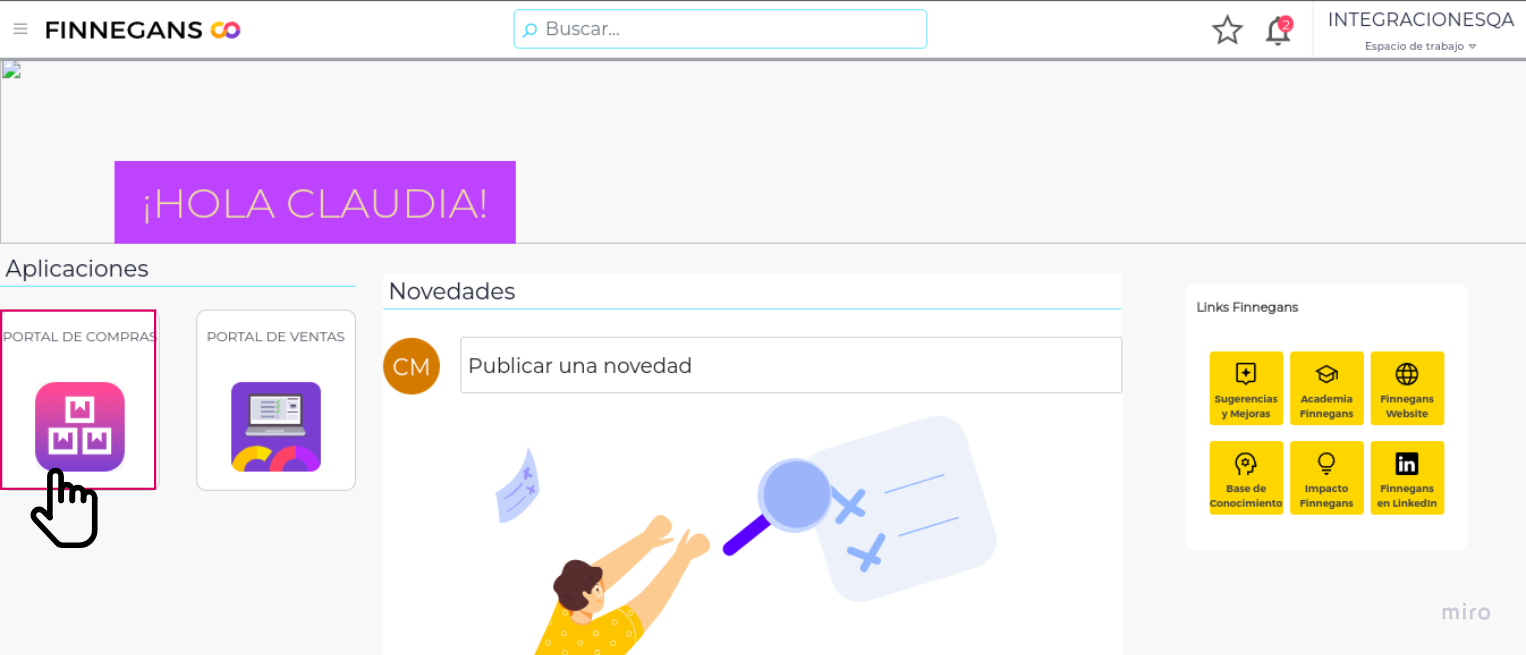Click the CM user avatar

click(411, 366)
